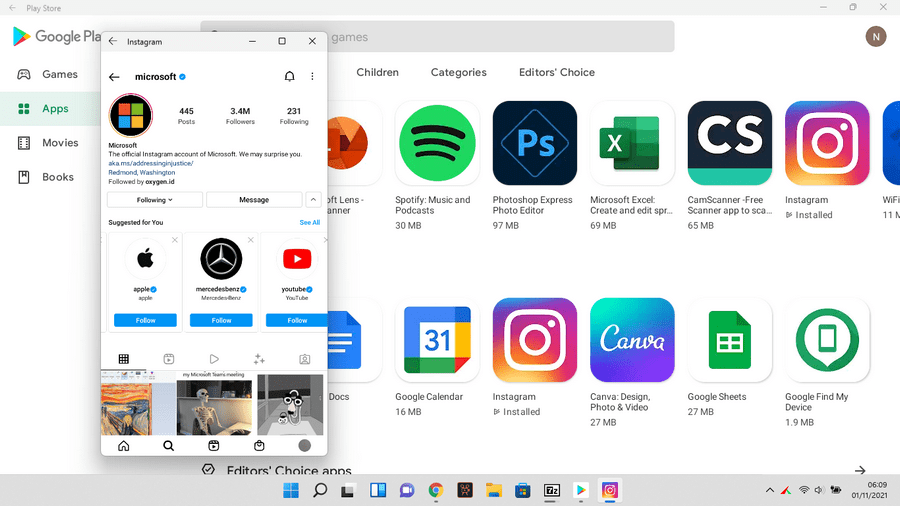This screenshot has width=900, height=506.
Task: Show hidden tray icons chevron
Action: point(770,490)
